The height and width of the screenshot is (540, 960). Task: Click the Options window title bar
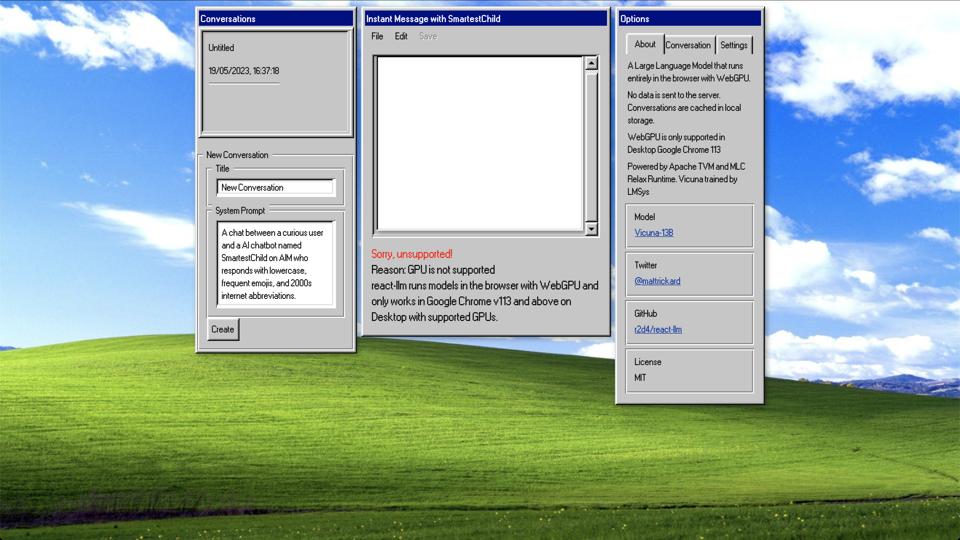coord(689,18)
